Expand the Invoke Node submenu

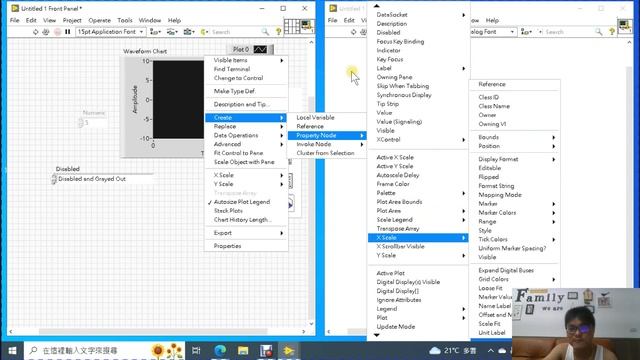tap(327, 144)
